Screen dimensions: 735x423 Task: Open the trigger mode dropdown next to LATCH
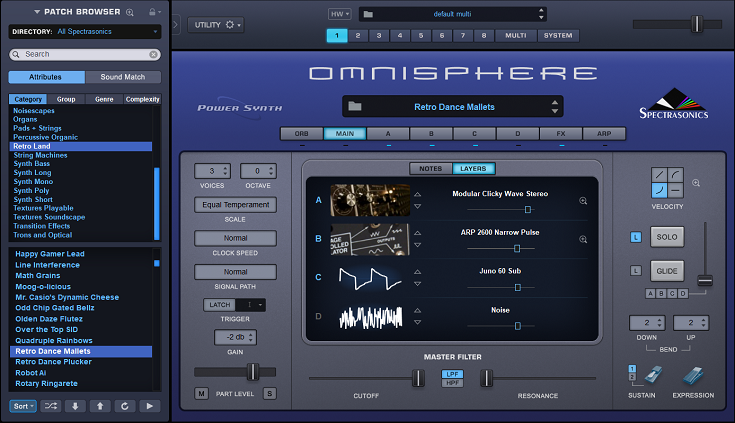pos(251,305)
